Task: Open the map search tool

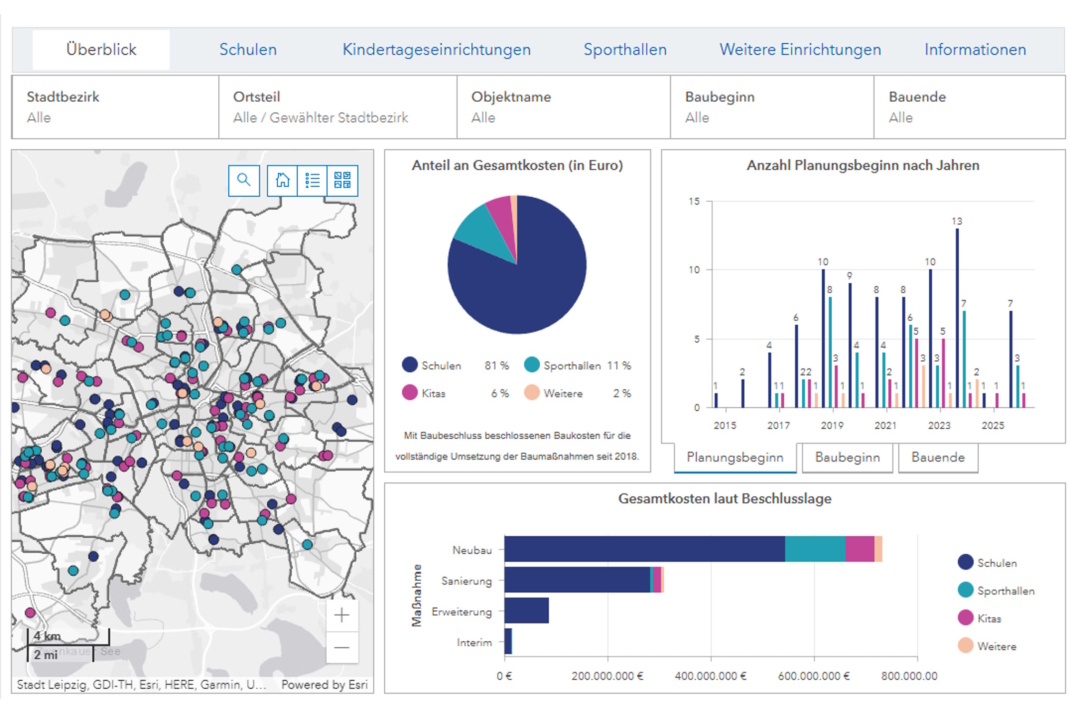Action: click(x=244, y=180)
